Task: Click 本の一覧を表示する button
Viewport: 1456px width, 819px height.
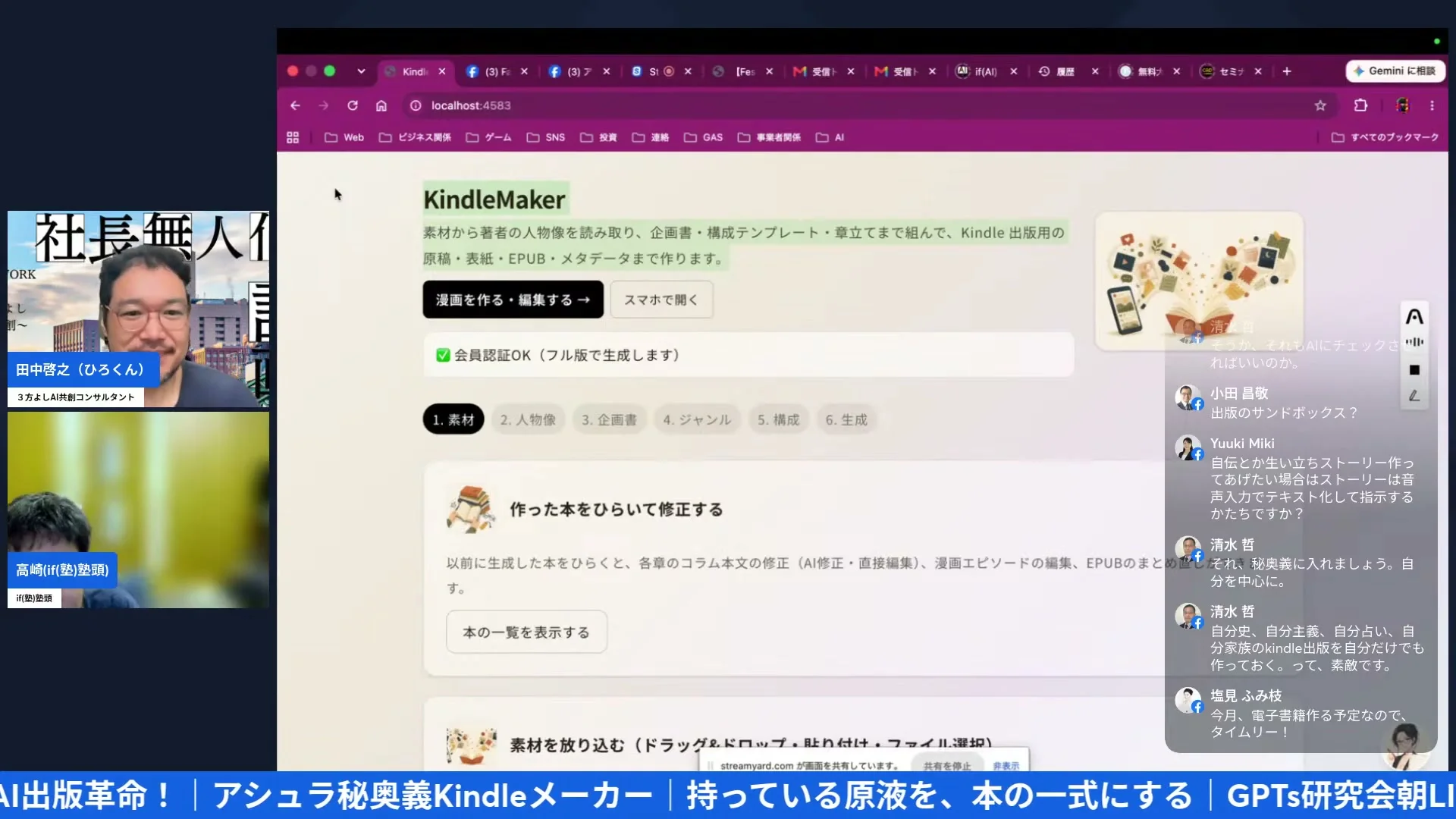Action: [526, 632]
